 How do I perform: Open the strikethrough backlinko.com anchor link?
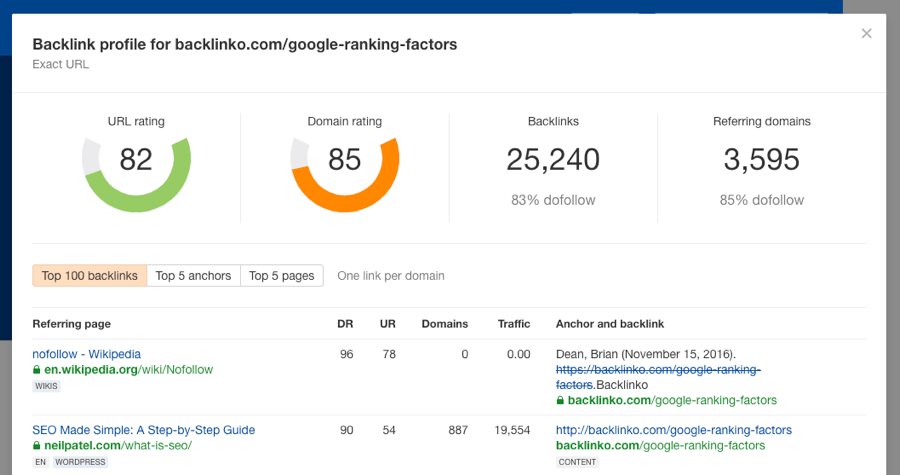coord(658,370)
